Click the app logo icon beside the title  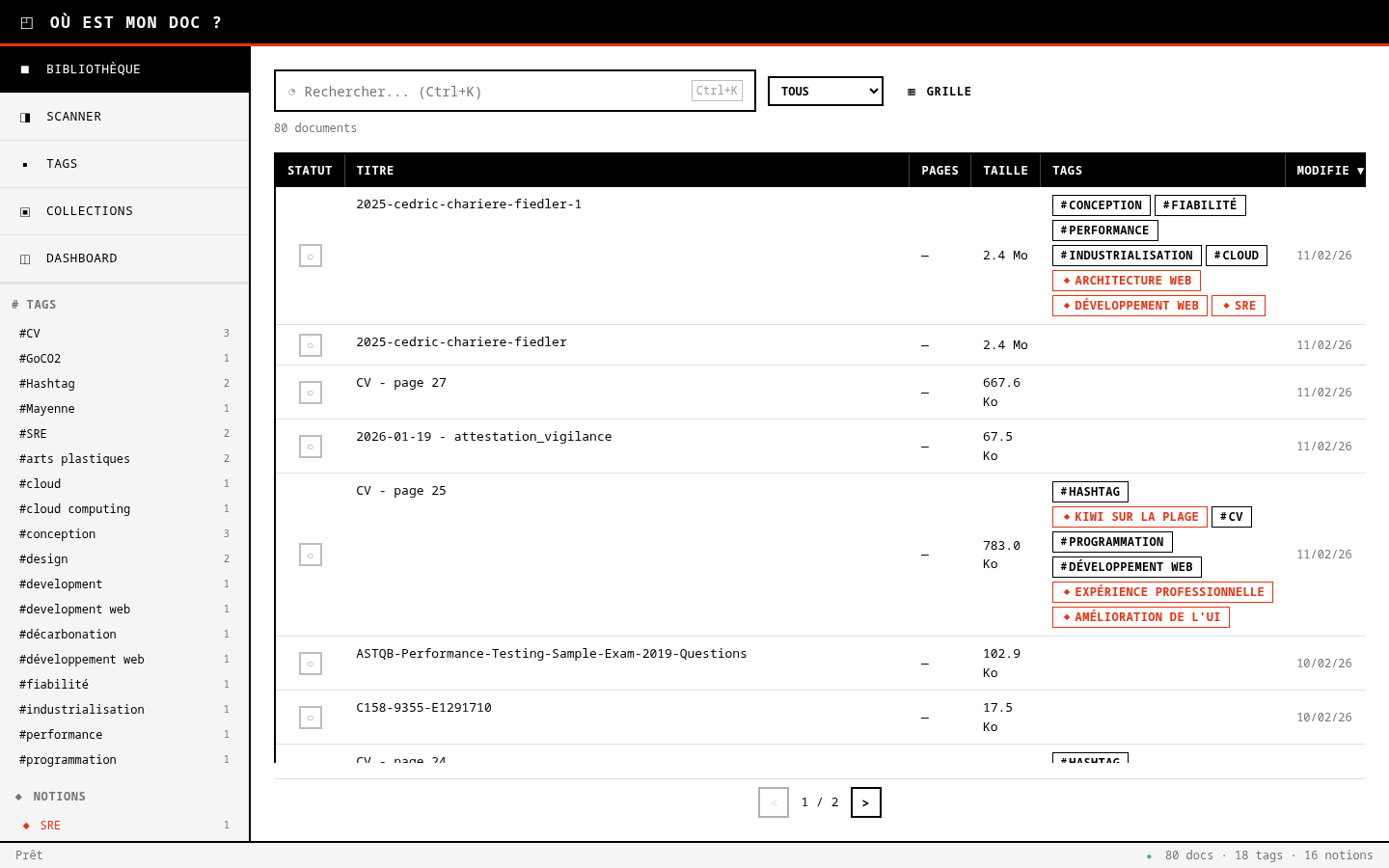click(x=27, y=22)
